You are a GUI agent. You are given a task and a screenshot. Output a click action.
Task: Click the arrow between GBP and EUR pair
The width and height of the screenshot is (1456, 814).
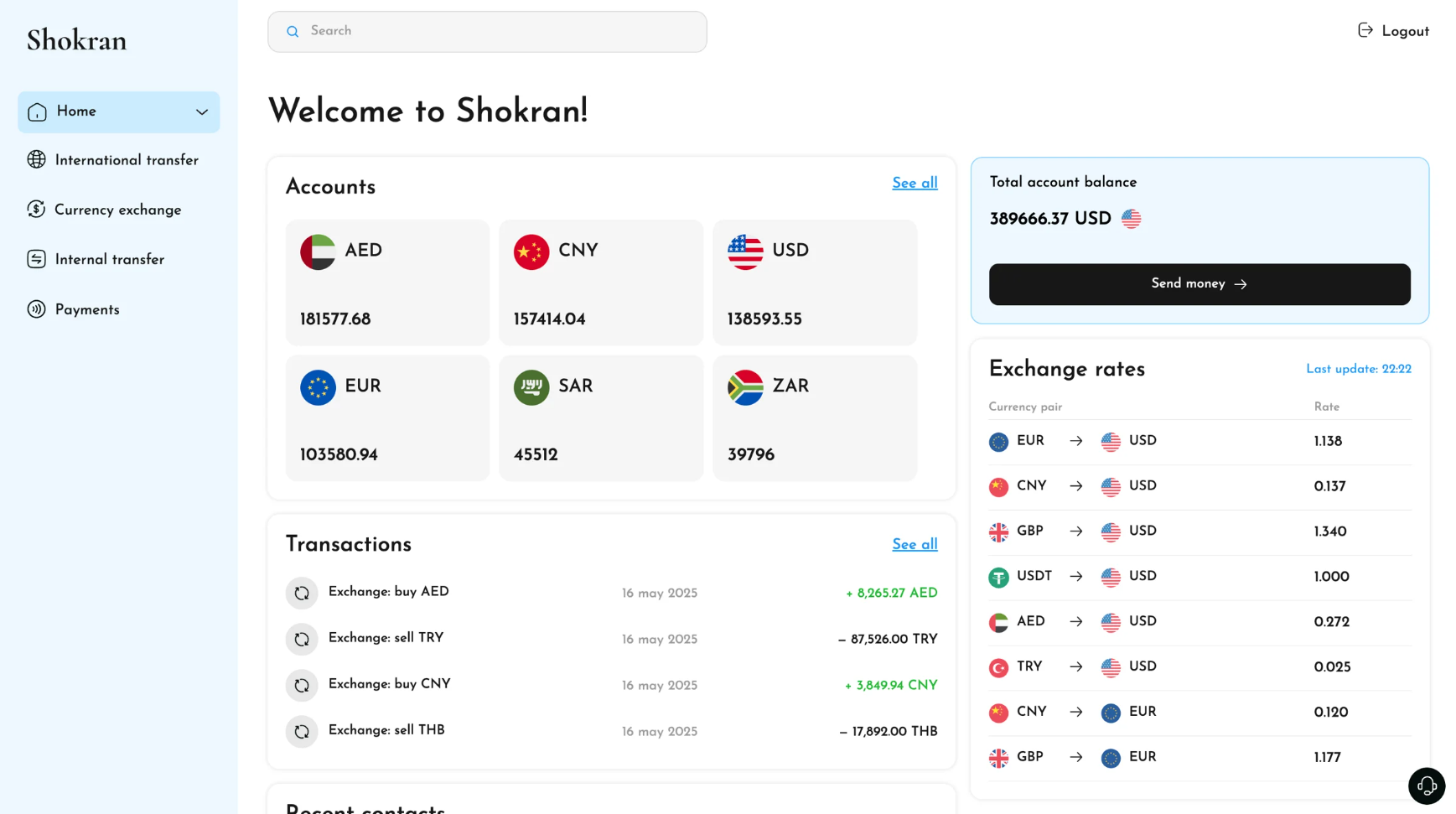click(x=1075, y=757)
